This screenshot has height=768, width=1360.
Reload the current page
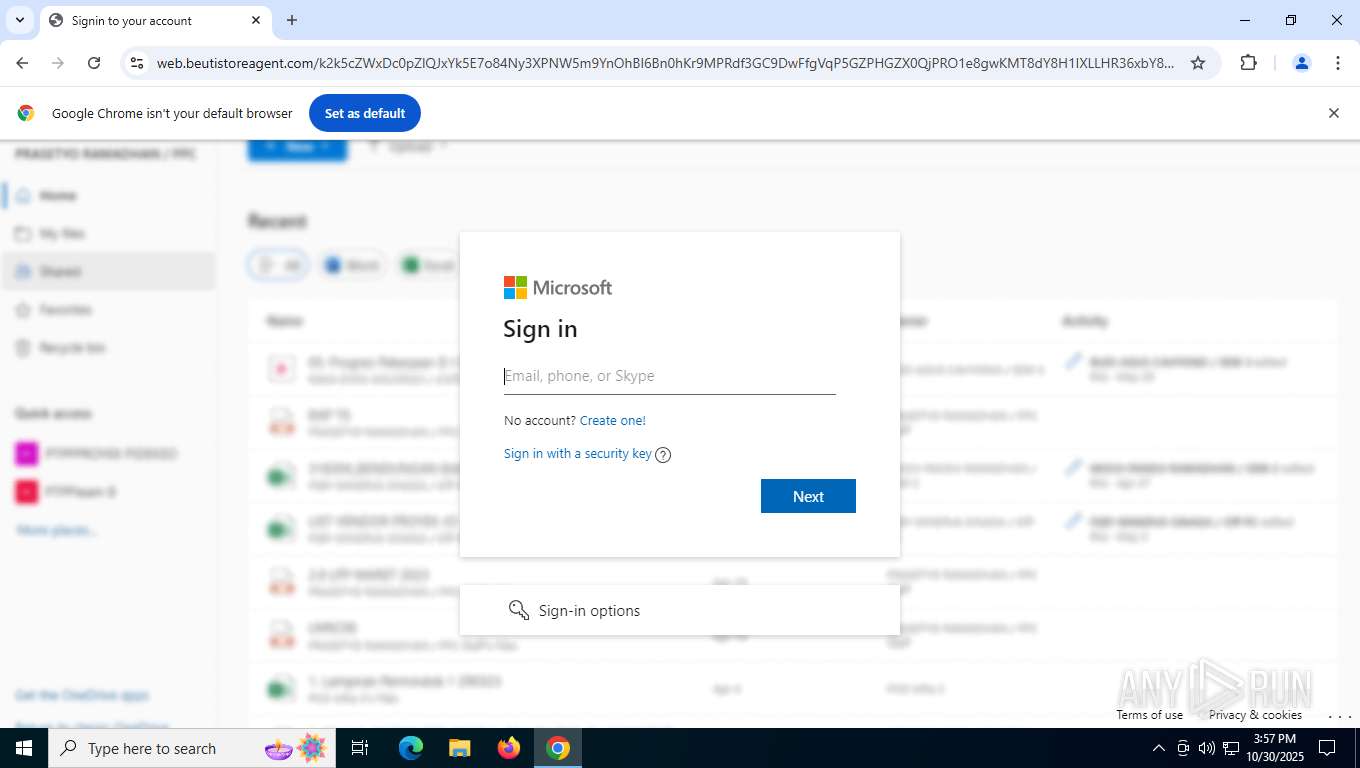[x=94, y=63]
